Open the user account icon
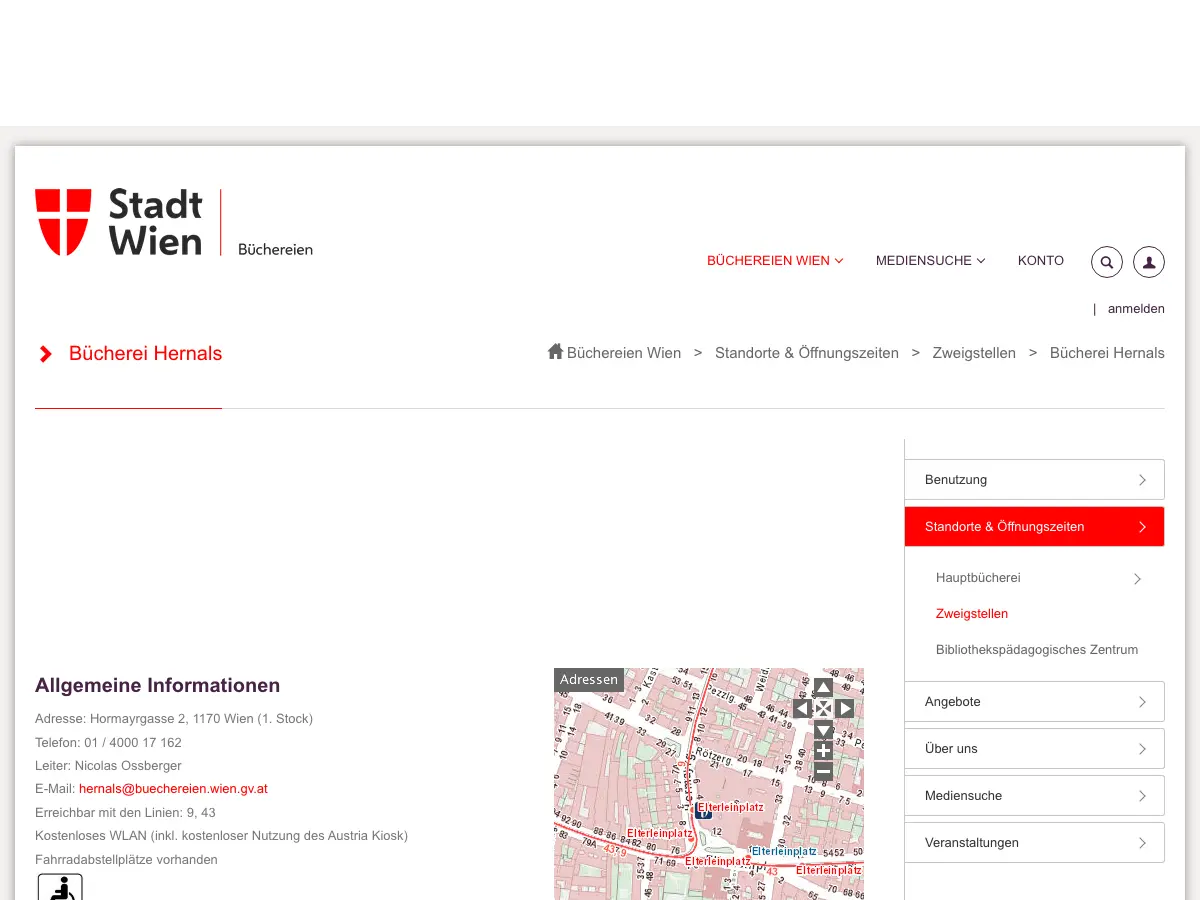 point(1149,262)
